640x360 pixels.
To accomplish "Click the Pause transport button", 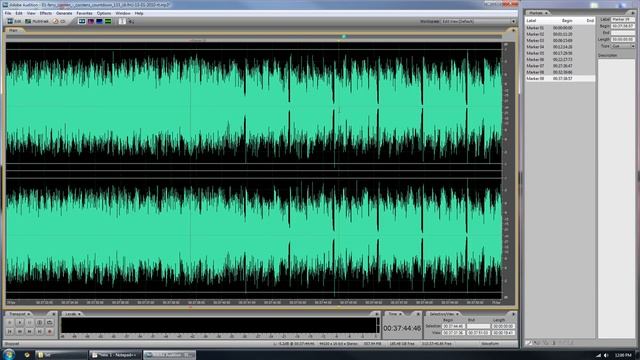I will point(29,322).
